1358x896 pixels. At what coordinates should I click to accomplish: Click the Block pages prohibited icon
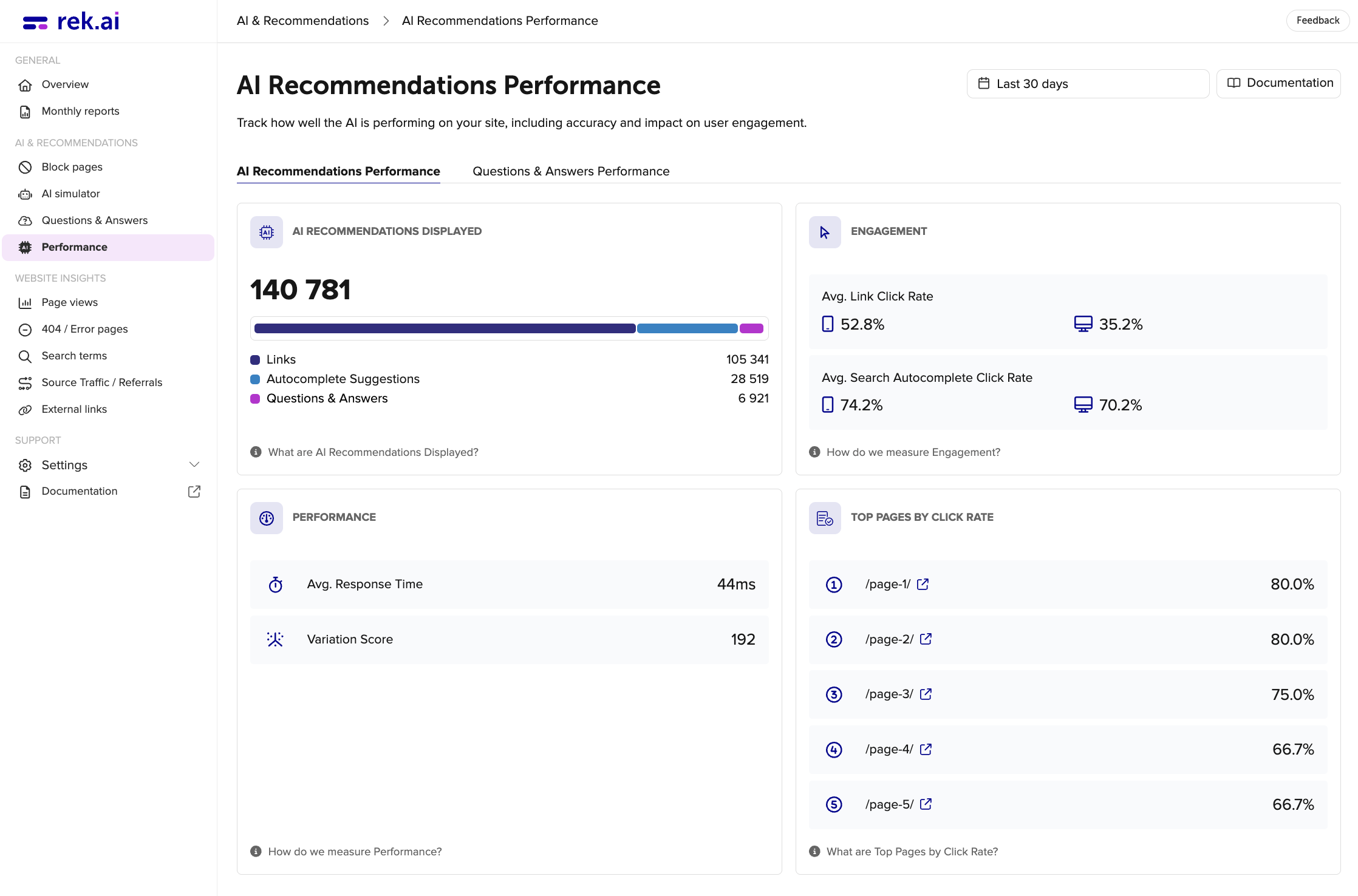(x=25, y=168)
